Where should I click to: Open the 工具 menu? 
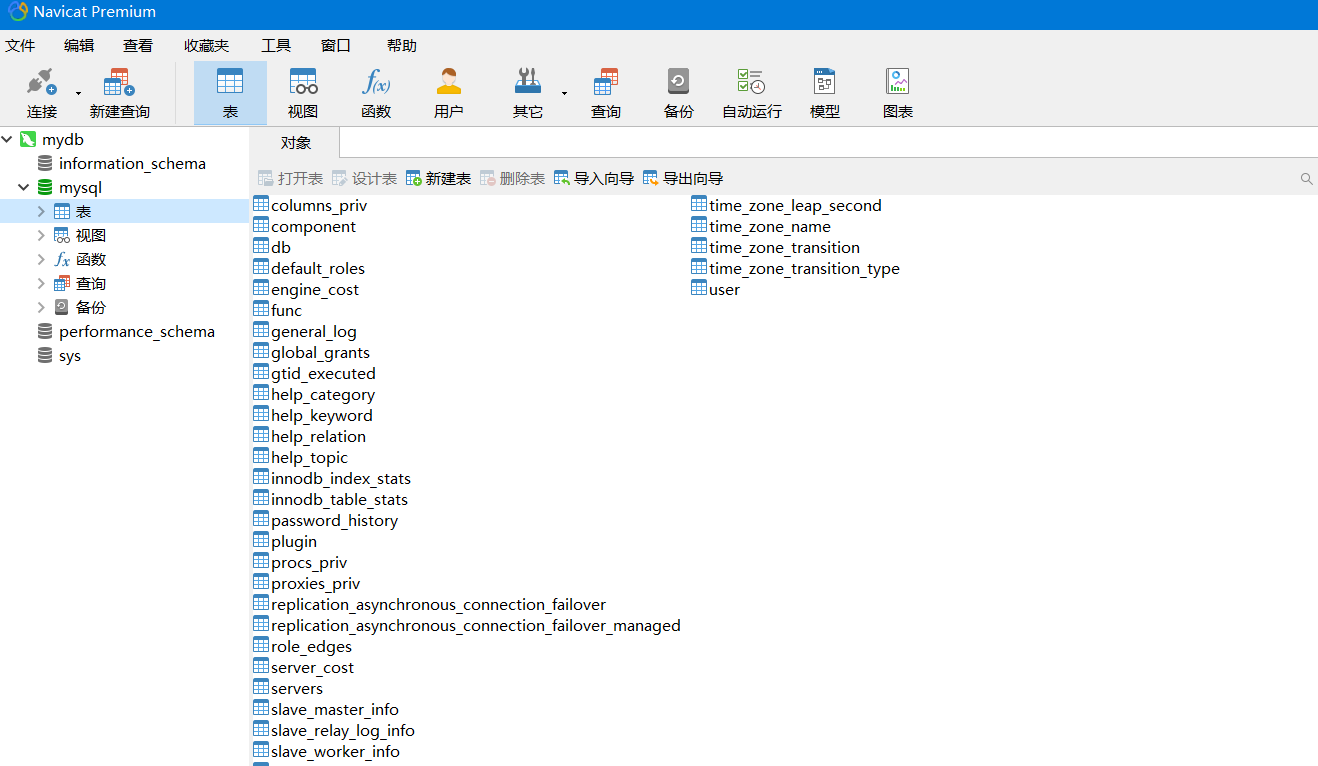click(276, 45)
